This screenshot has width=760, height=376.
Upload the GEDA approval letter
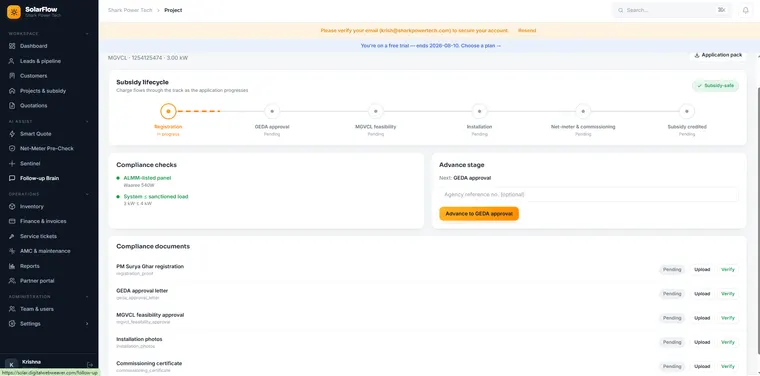tap(702, 294)
